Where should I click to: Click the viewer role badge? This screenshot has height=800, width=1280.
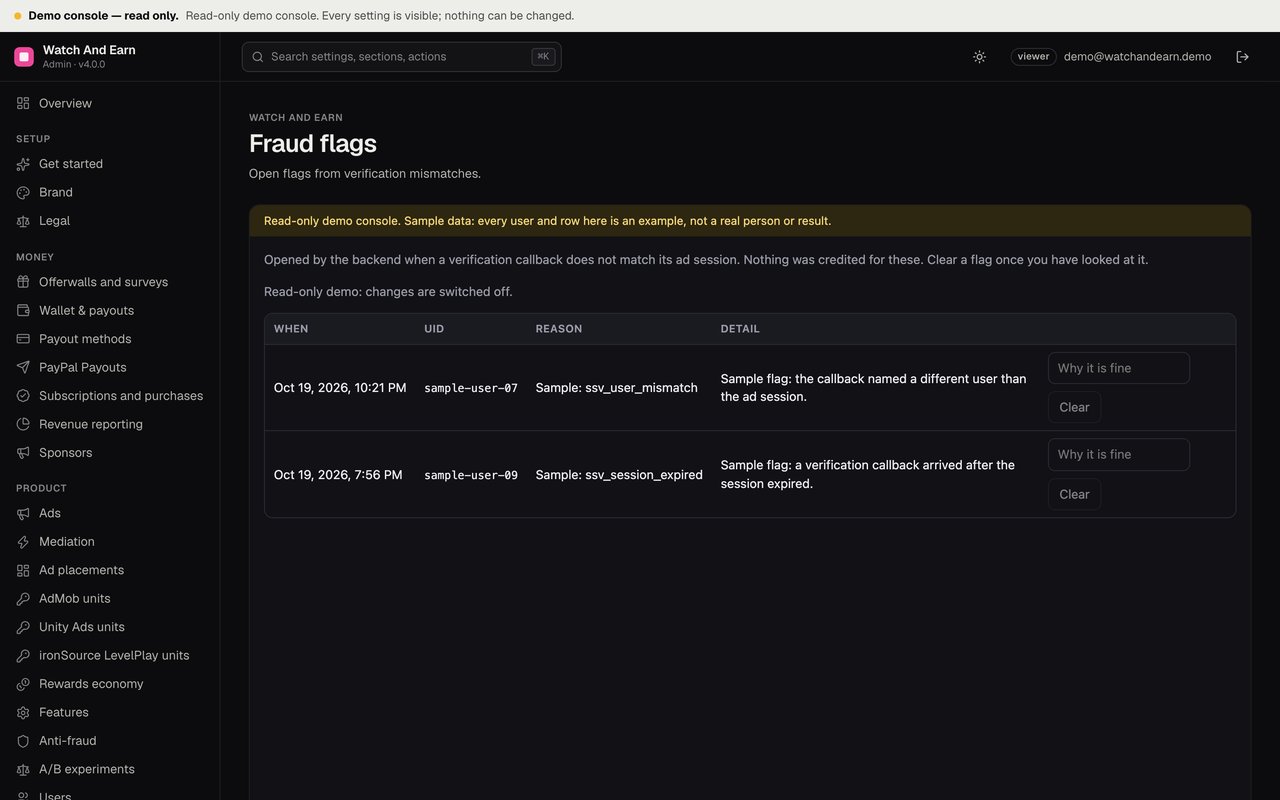(1033, 57)
